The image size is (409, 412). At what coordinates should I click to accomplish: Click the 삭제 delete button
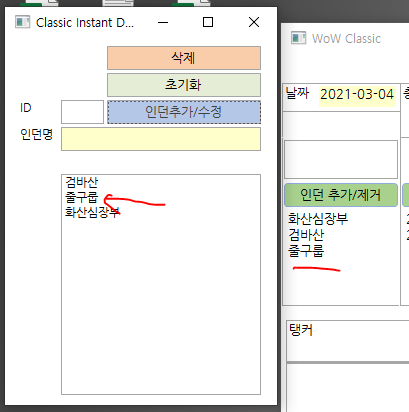click(x=184, y=58)
